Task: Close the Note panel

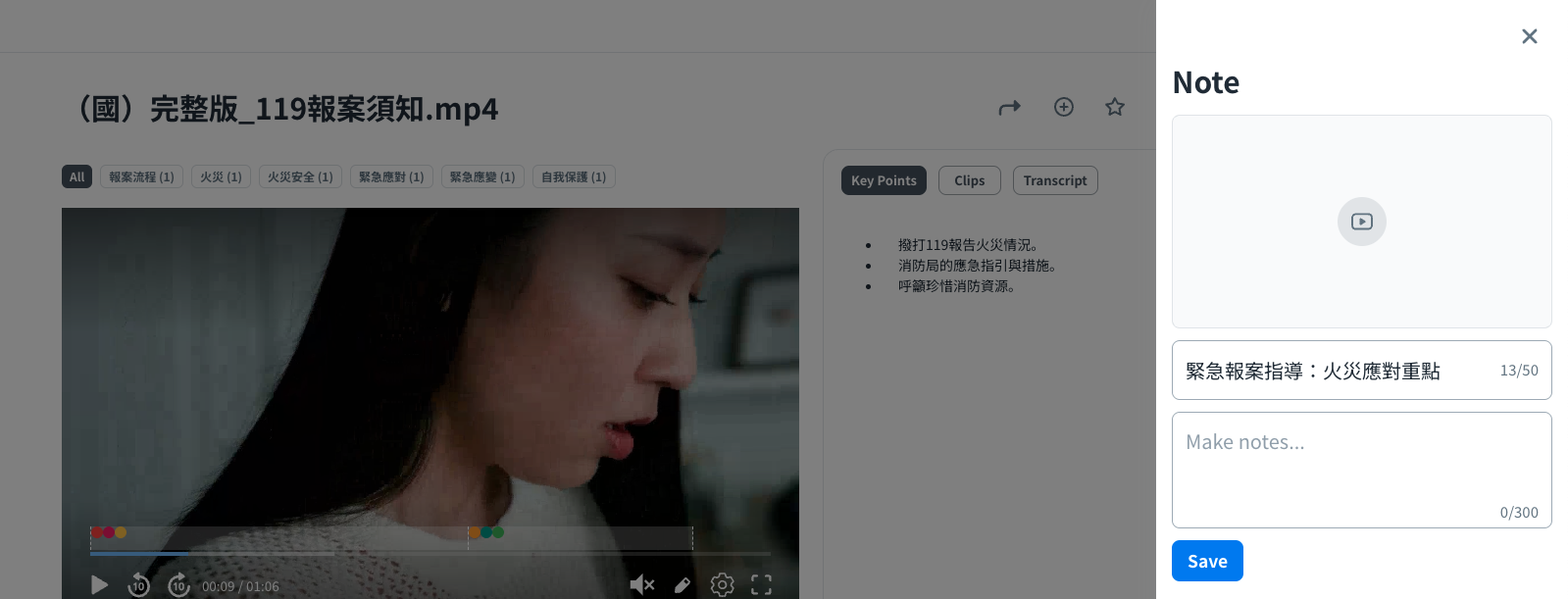Action: pos(1529,36)
